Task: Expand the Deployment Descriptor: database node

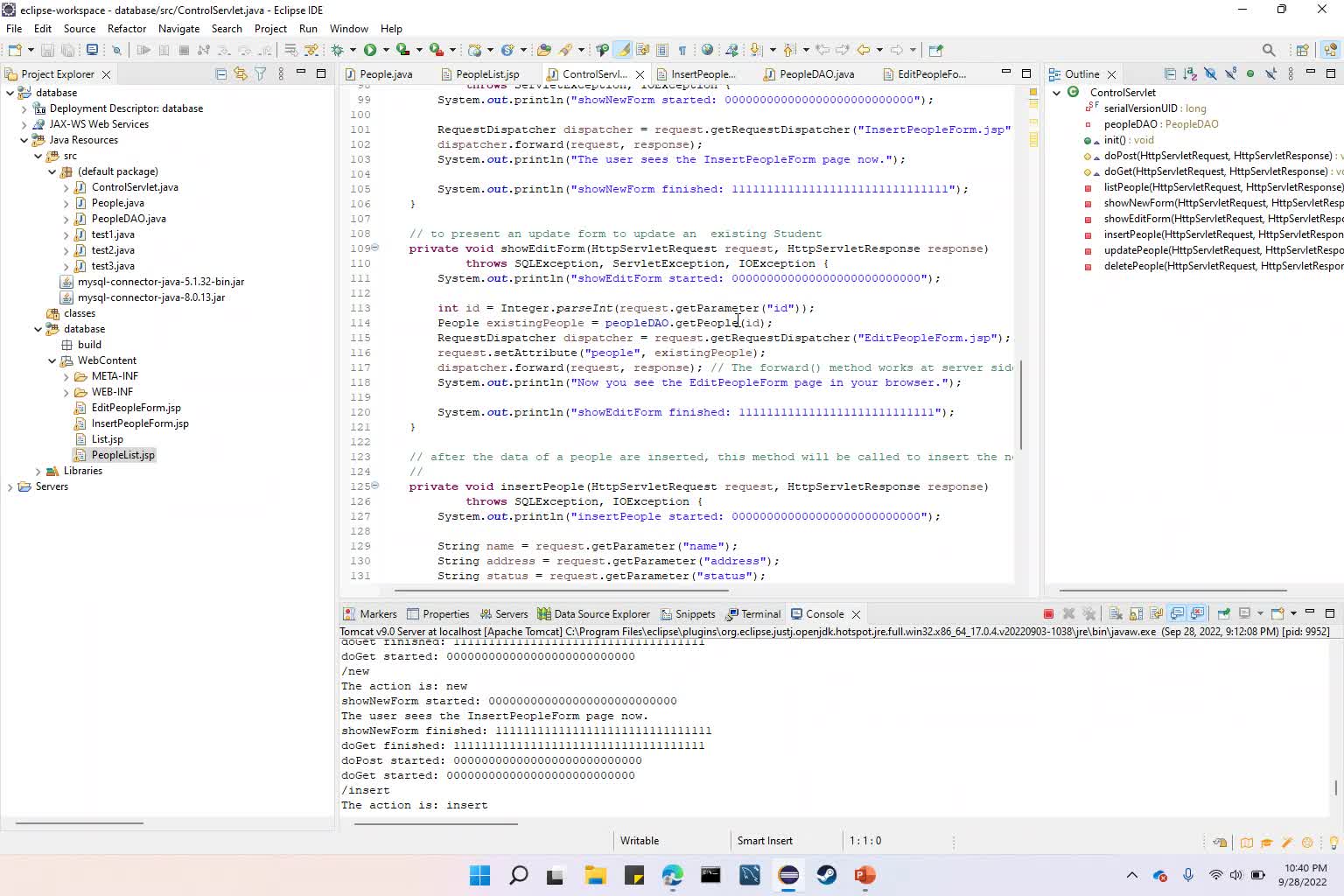Action: click(x=24, y=108)
